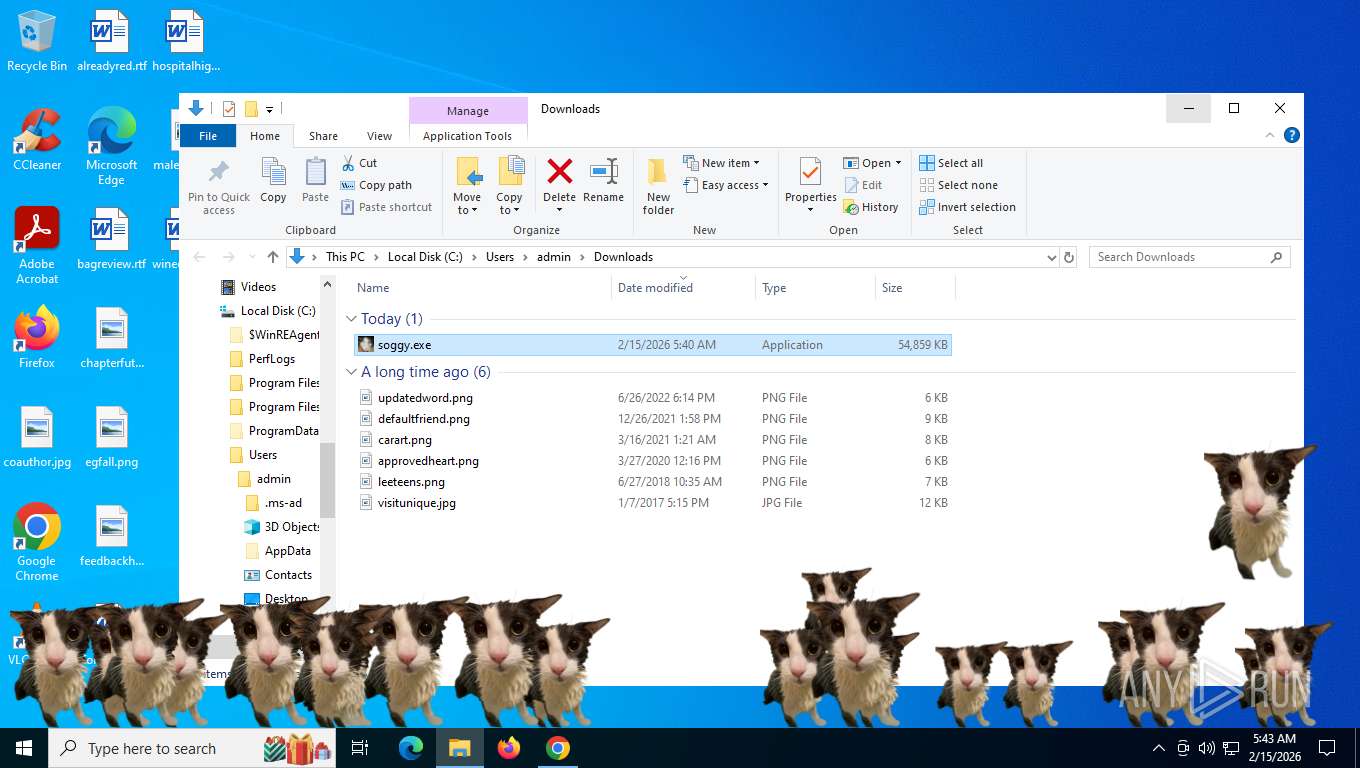Switch to the Share tab
Screen dimensions: 1360x768
(323, 136)
